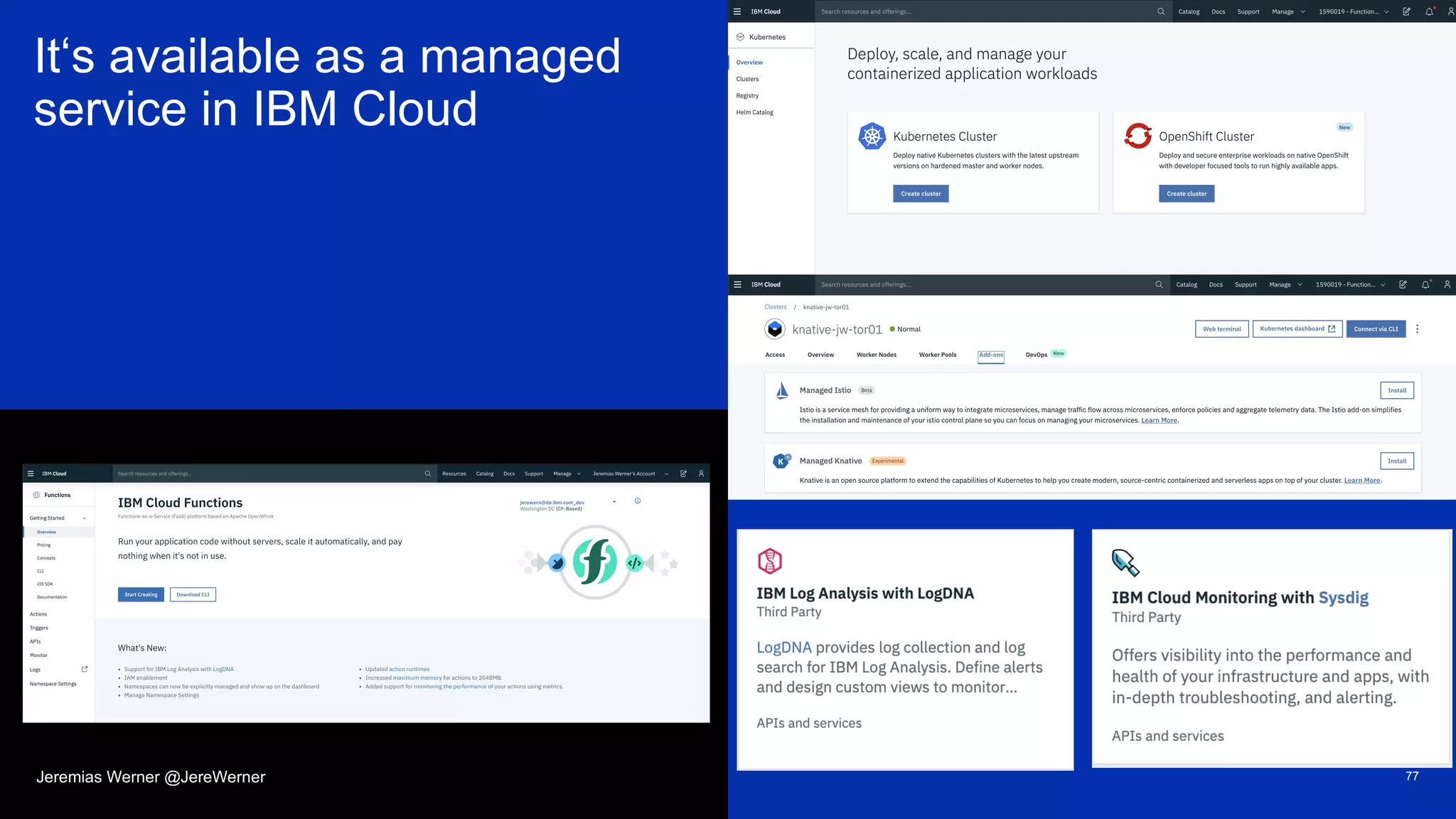The height and width of the screenshot is (819, 1456).
Task: Open the DevOps tab
Action: point(1036,355)
